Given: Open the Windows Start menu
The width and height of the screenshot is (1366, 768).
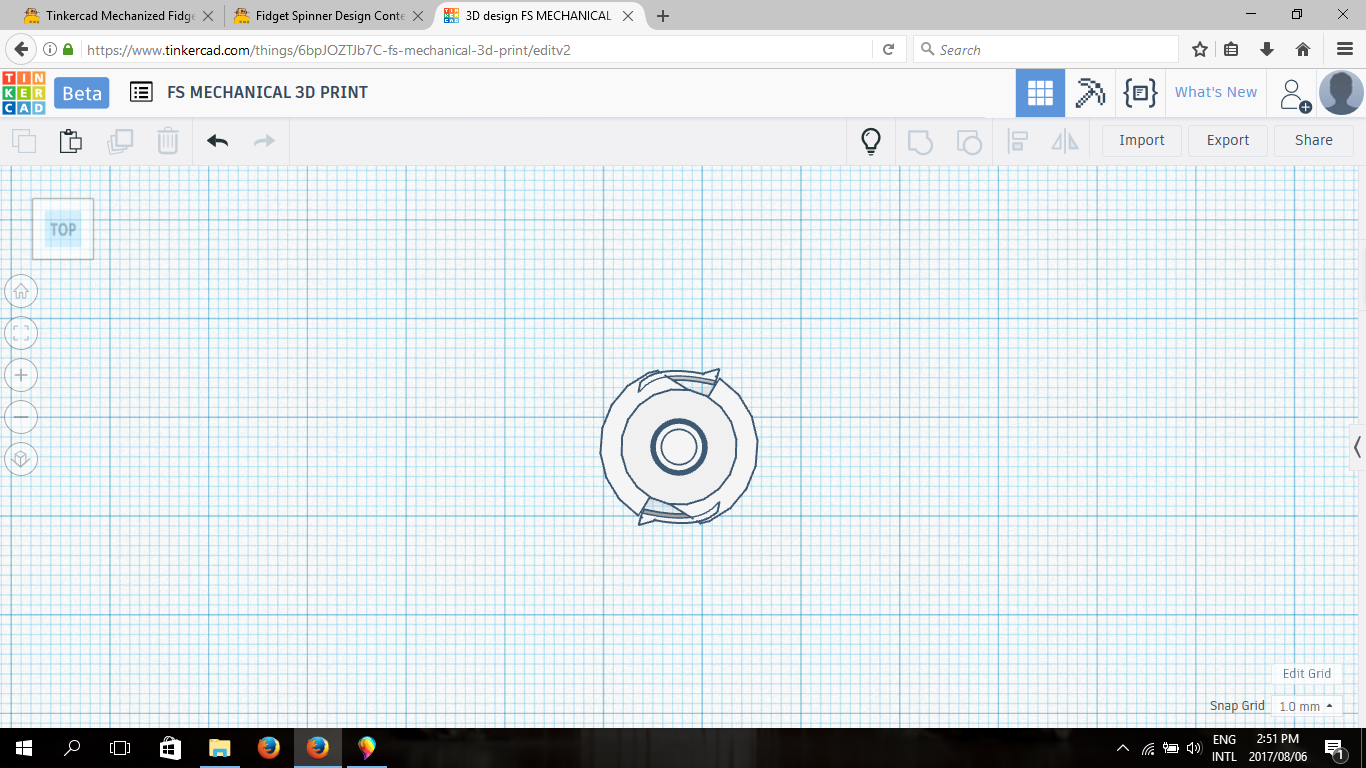Looking at the screenshot, I should (24, 747).
